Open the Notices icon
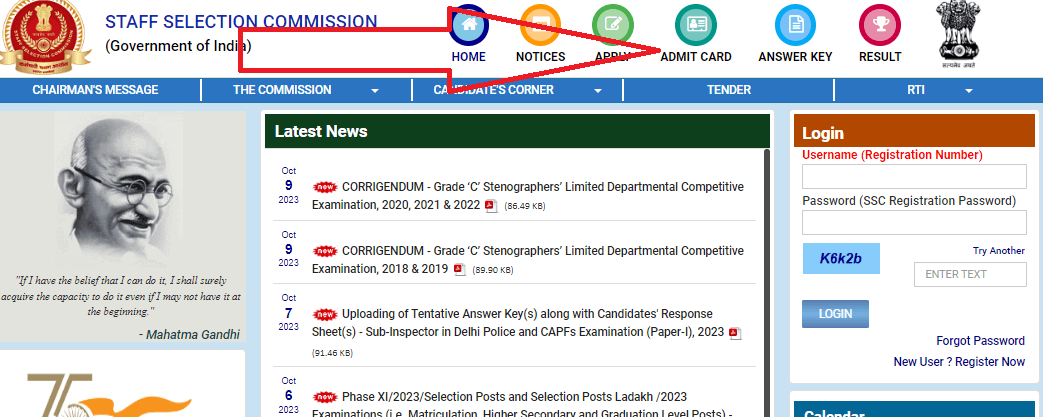This screenshot has height=420, width=1043. [540, 25]
